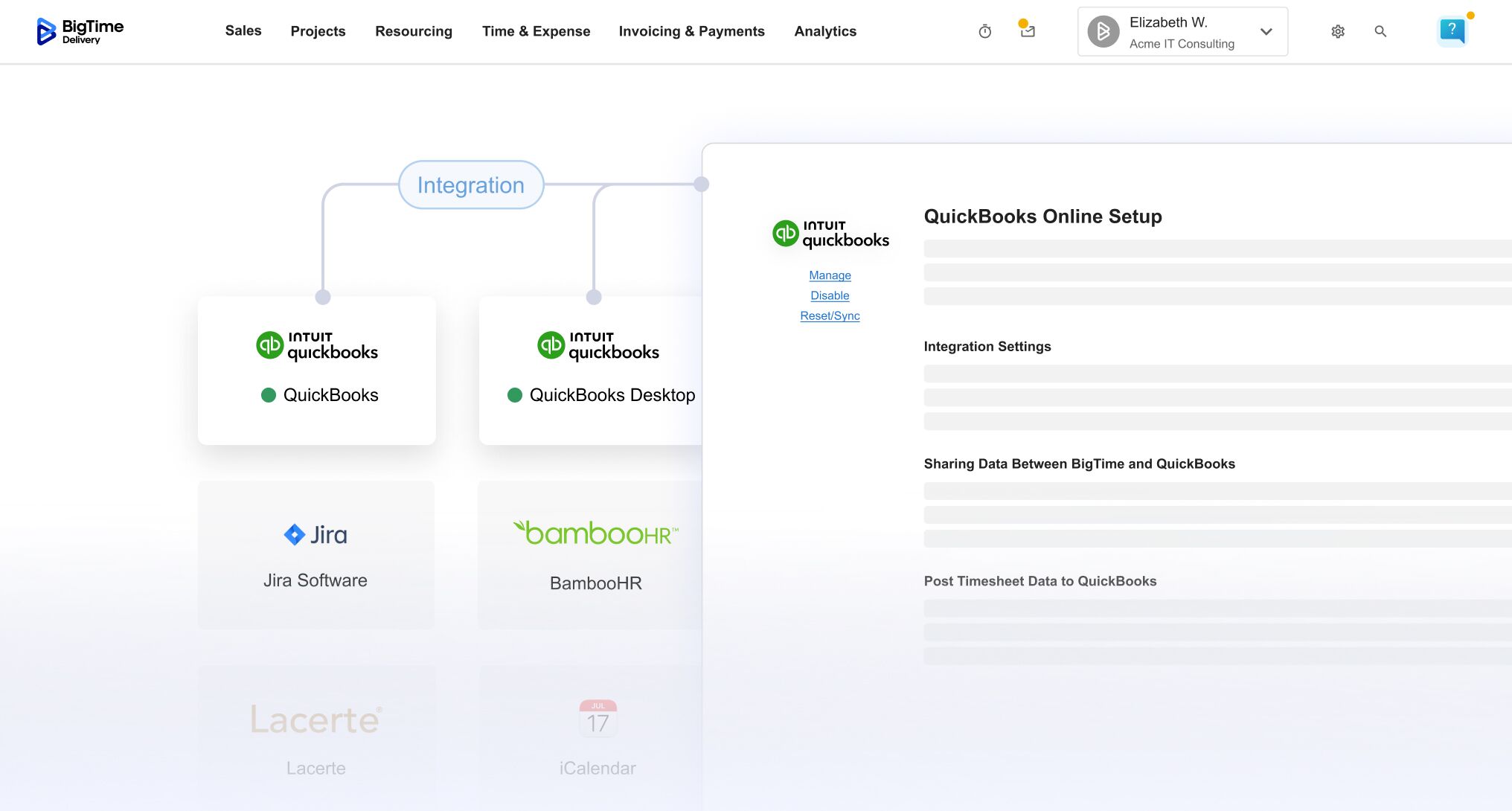Switch to the Analytics section
The width and height of the screenshot is (1512, 811).
tap(825, 31)
